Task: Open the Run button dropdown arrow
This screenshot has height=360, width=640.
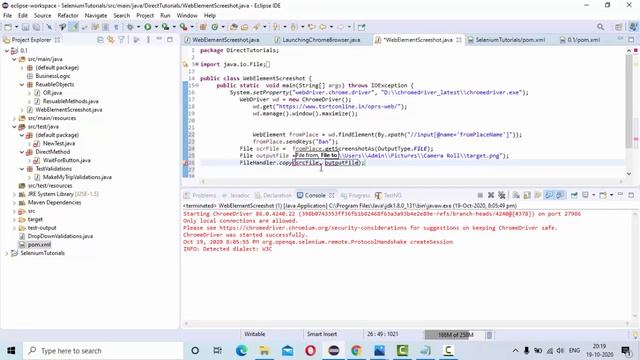Action: click(x=156, y=27)
